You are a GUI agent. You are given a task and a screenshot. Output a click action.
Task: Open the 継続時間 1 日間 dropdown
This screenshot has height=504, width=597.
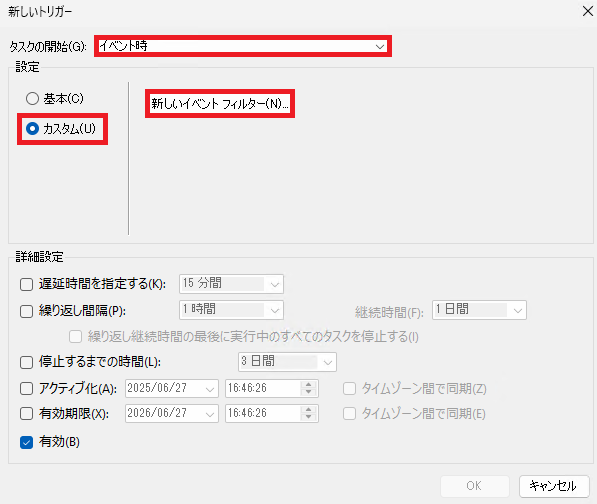pyautogui.click(x=479, y=310)
